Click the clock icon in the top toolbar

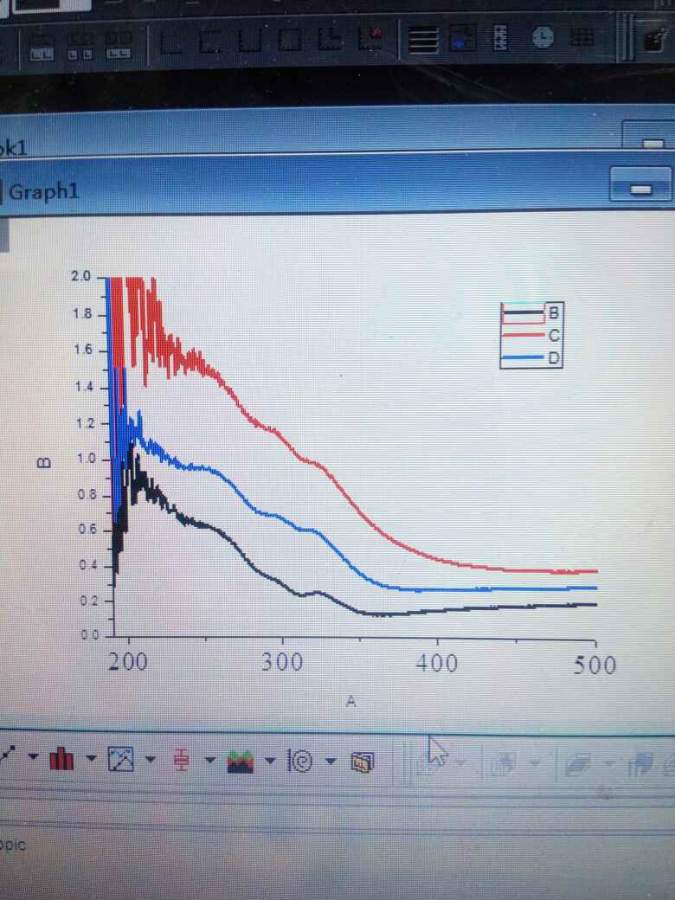[542, 38]
